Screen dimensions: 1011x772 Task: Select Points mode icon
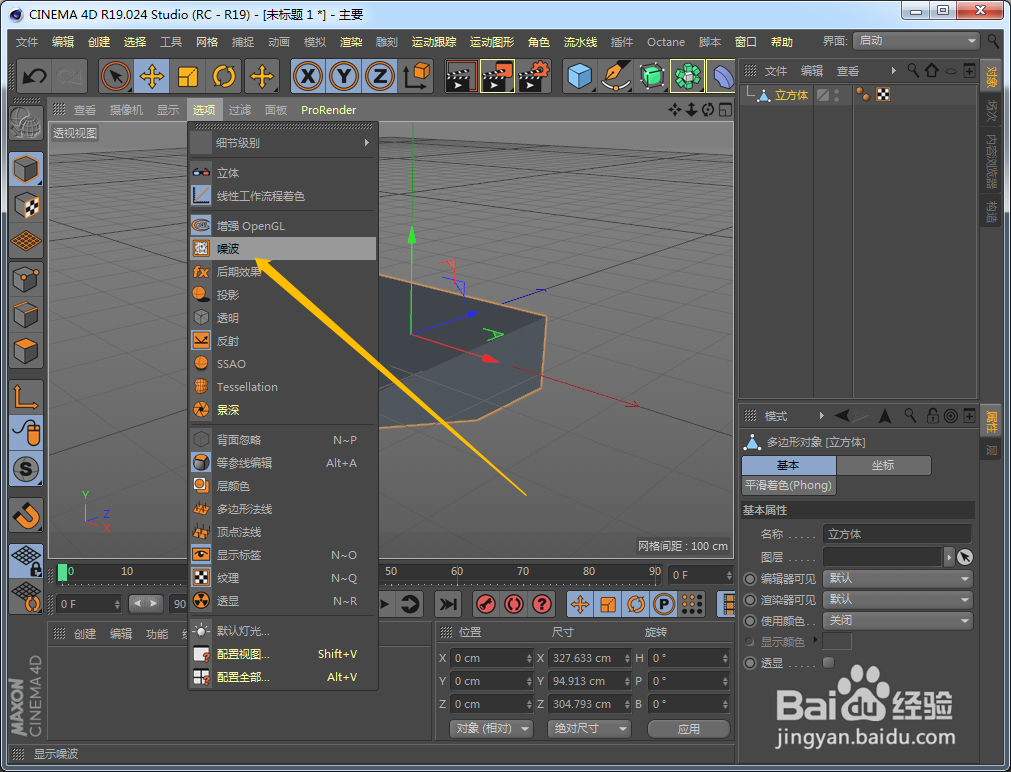click(26, 280)
